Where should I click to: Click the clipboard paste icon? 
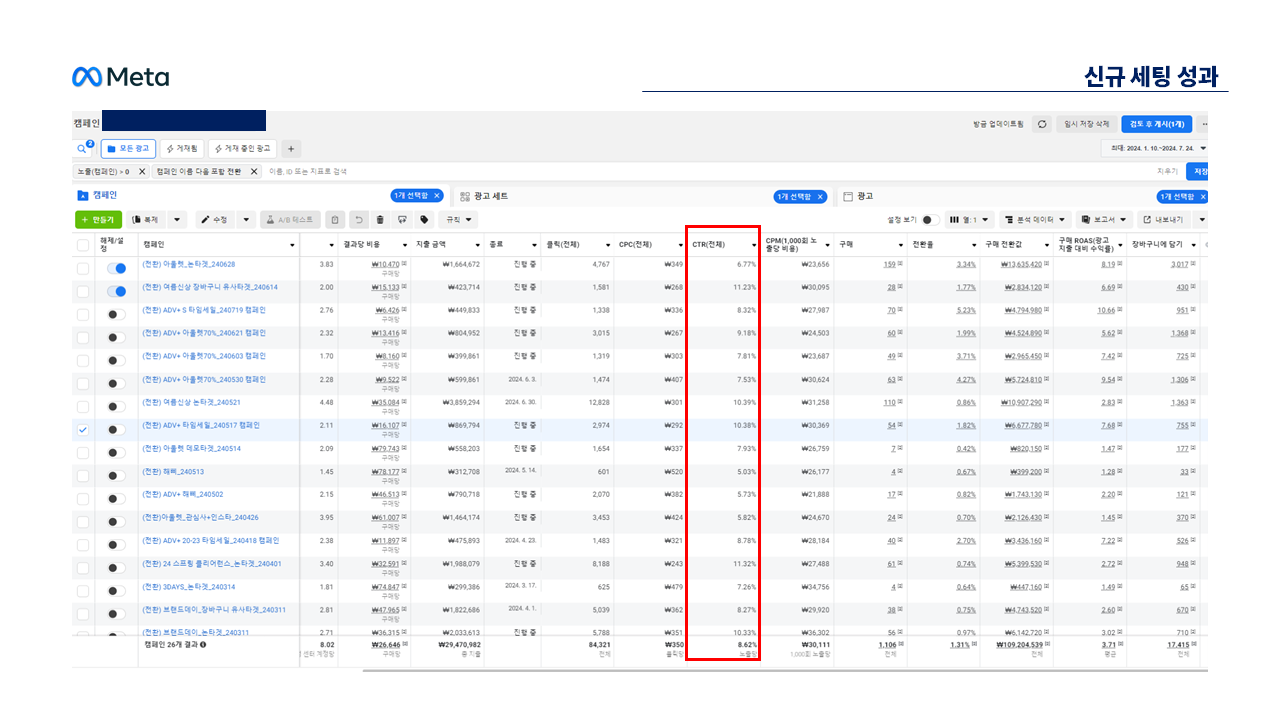click(335, 219)
